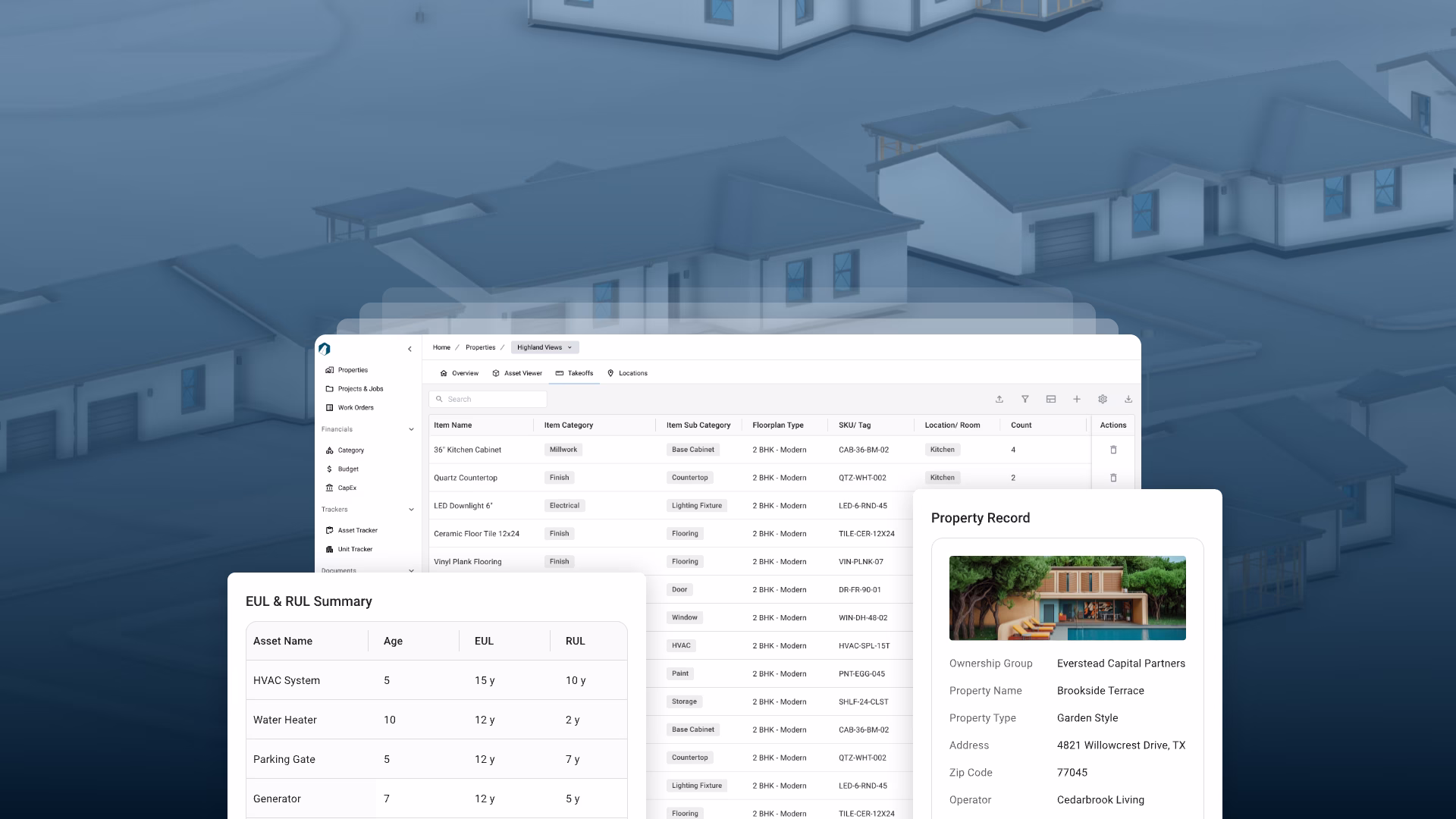Open Work Orders from the sidebar
Image resolution: width=1456 pixels, height=819 pixels.
pyautogui.click(x=356, y=407)
